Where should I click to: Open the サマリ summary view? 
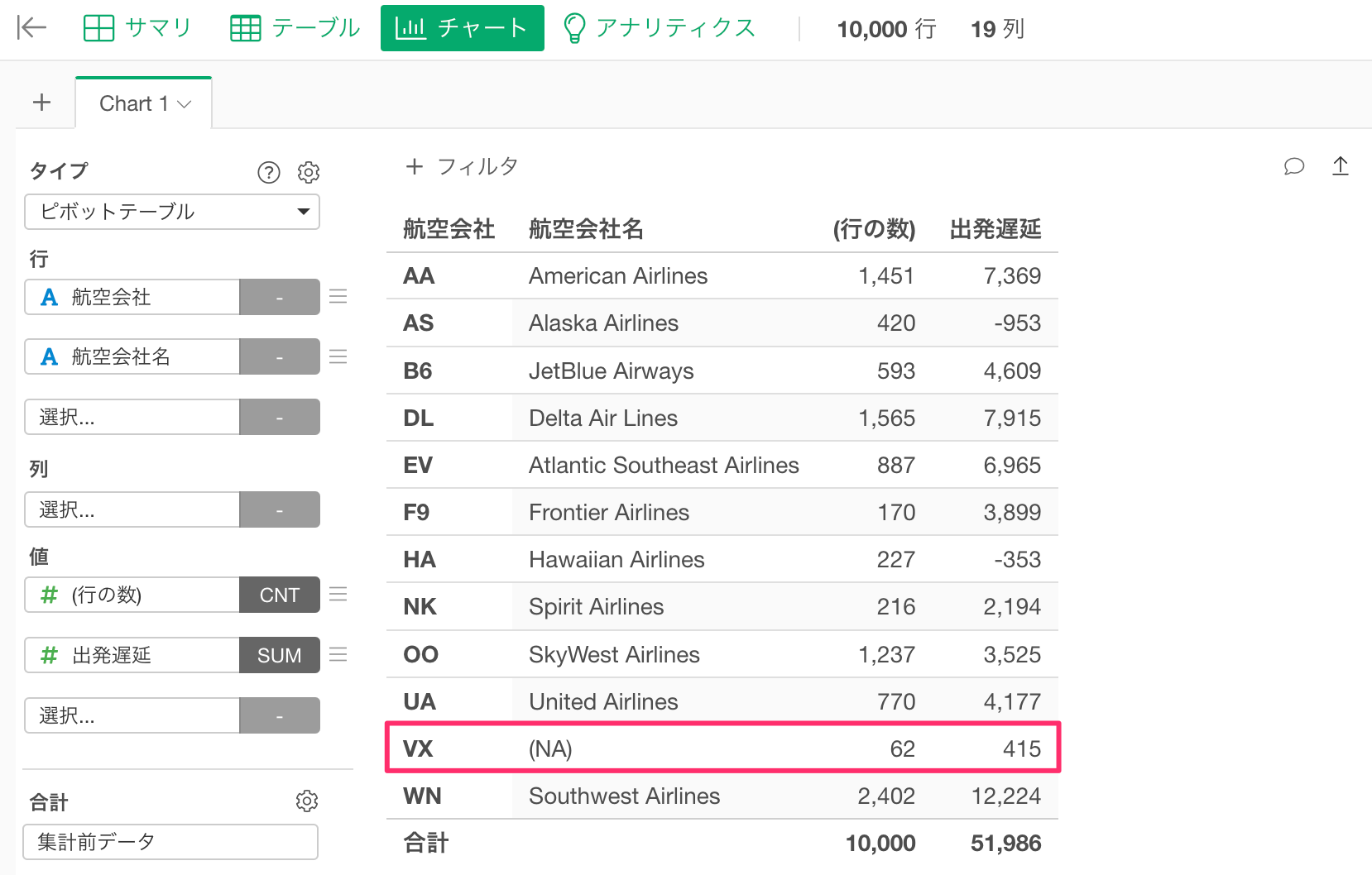pyautogui.click(x=137, y=28)
